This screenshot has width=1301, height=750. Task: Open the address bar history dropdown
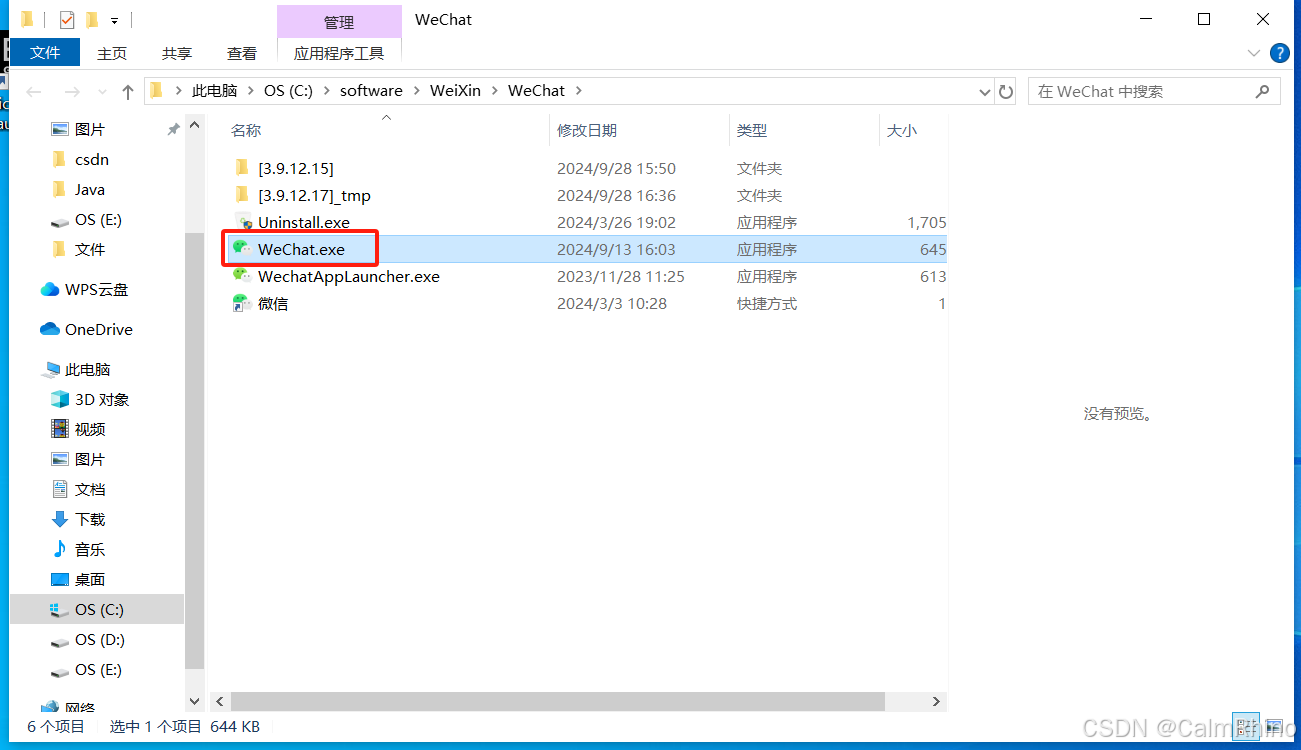985,91
